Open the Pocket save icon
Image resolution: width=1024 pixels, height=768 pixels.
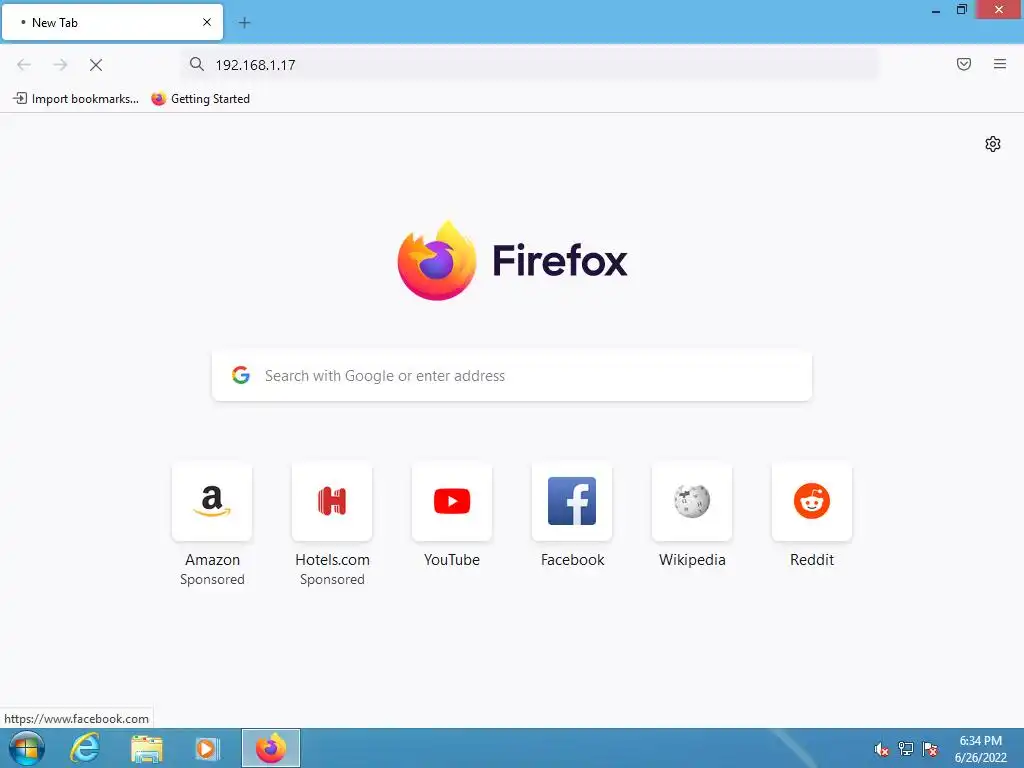pyautogui.click(x=963, y=64)
